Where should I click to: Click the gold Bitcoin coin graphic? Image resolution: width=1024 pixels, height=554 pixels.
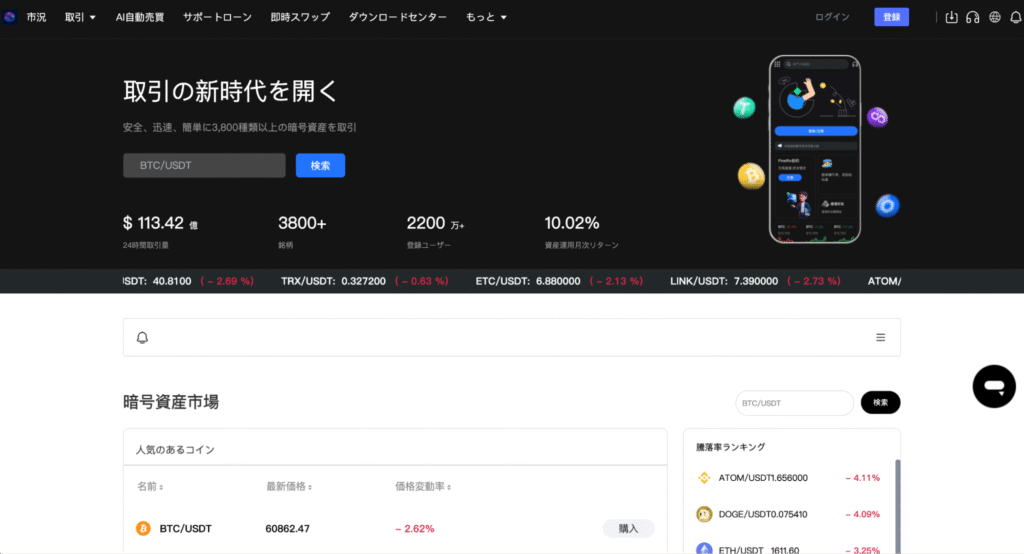(x=752, y=176)
